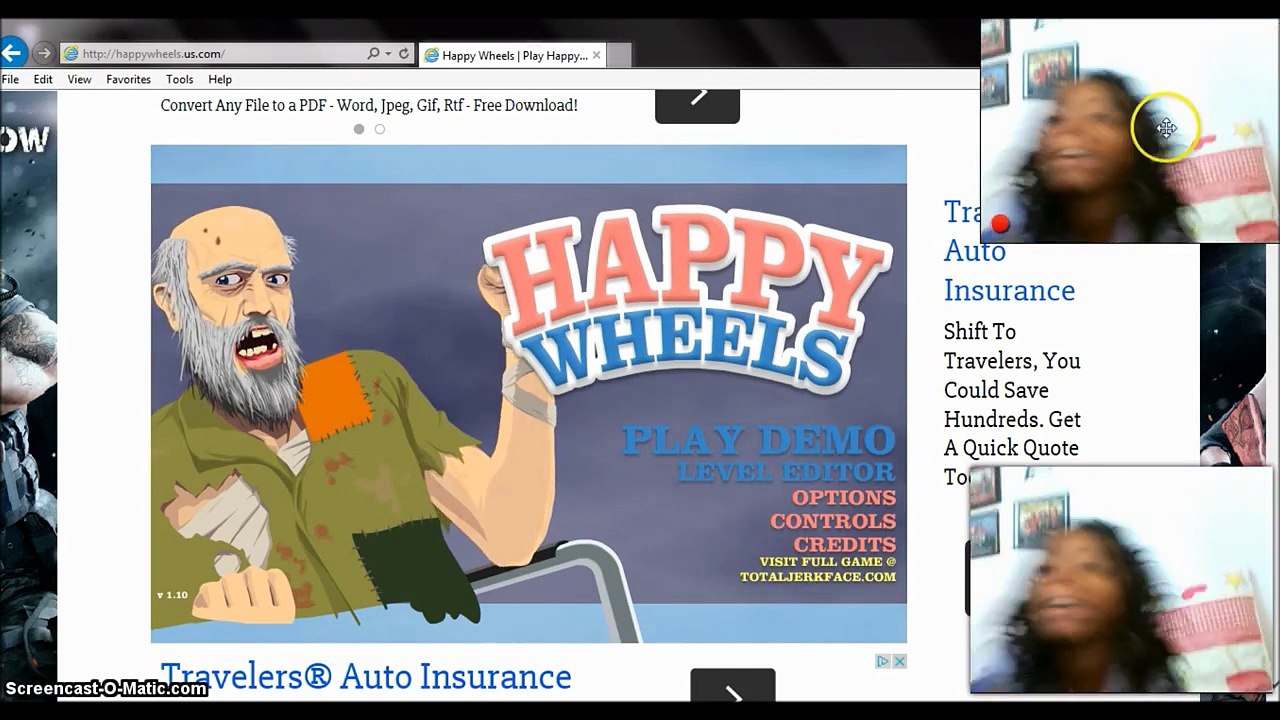Click the Travelers Auto Insurance bottom ad headline
This screenshot has height=720, width=1280.
[366, 677]
